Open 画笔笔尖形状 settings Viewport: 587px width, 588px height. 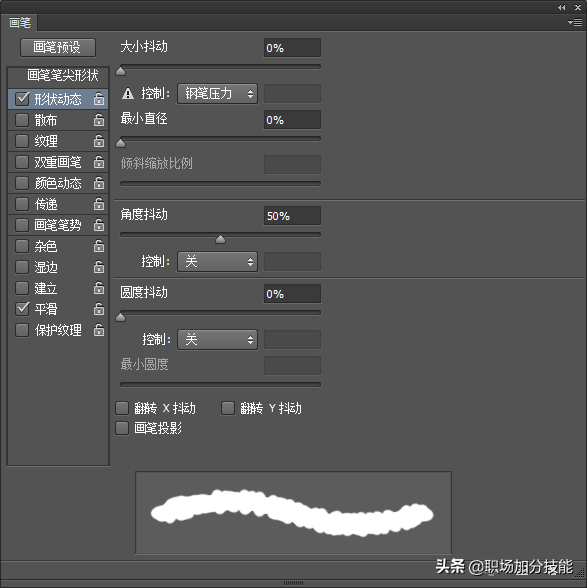(x=63, y=76)
